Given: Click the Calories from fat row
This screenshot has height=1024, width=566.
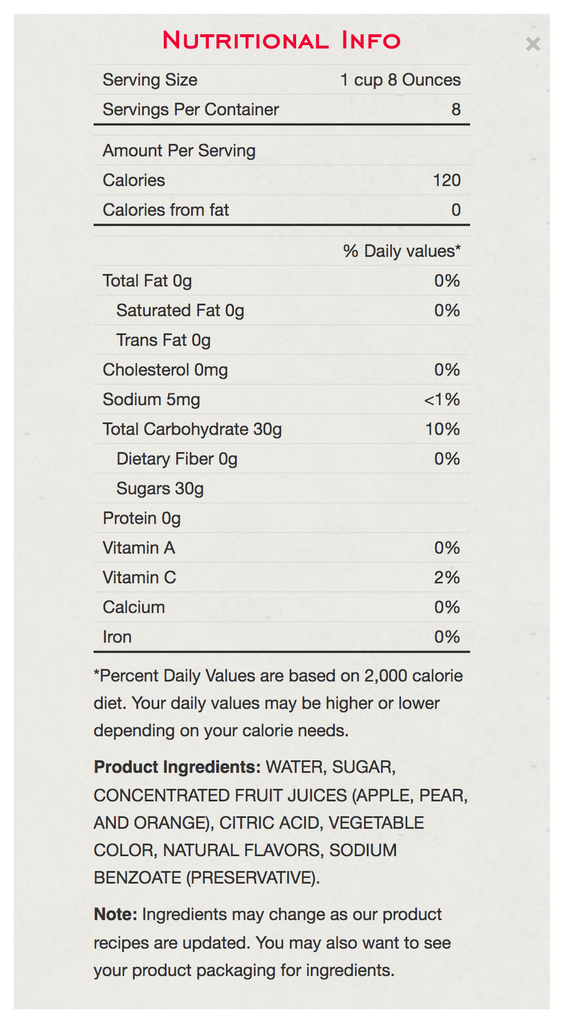Looking at the screenshot, I should point(281,210).
